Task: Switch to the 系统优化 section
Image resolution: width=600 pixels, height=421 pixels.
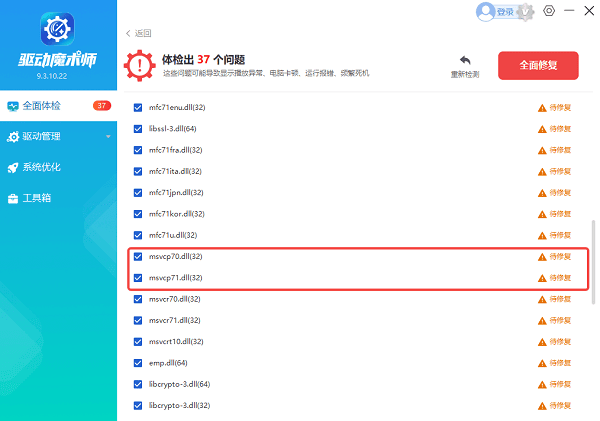Action: pos(59,167)
